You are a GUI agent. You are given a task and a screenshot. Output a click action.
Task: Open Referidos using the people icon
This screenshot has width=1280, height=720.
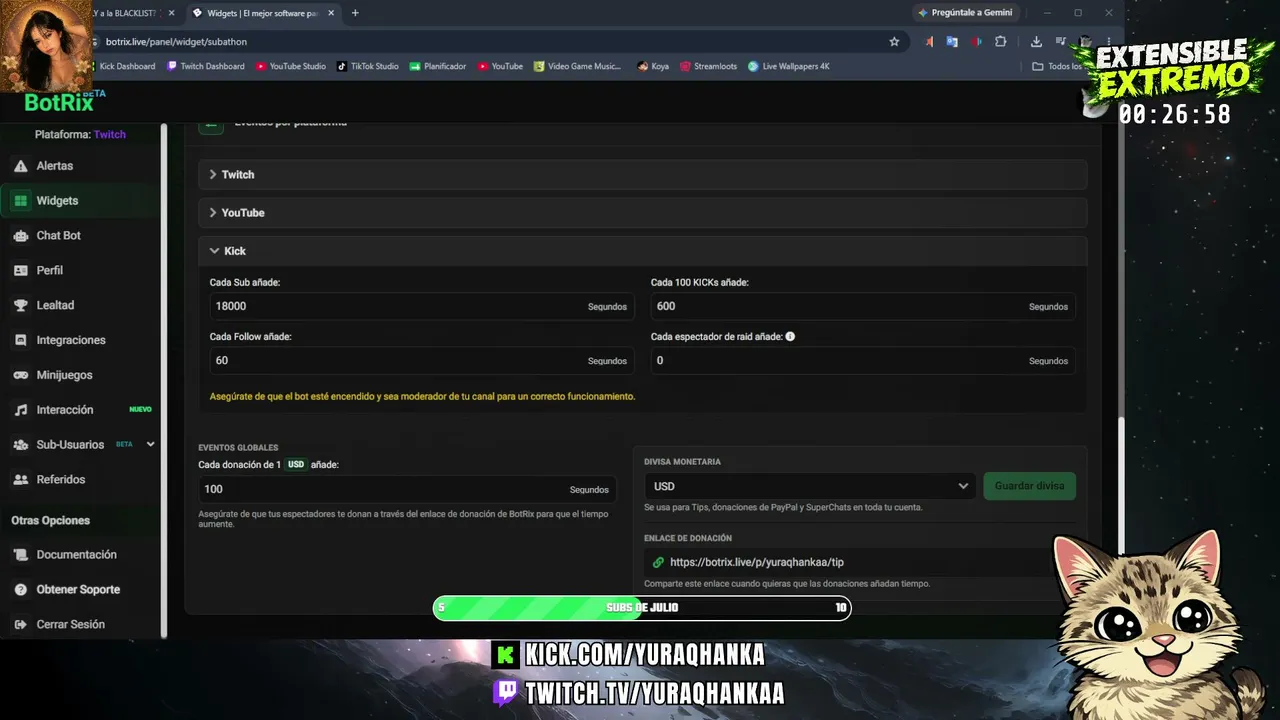(20, 480)
